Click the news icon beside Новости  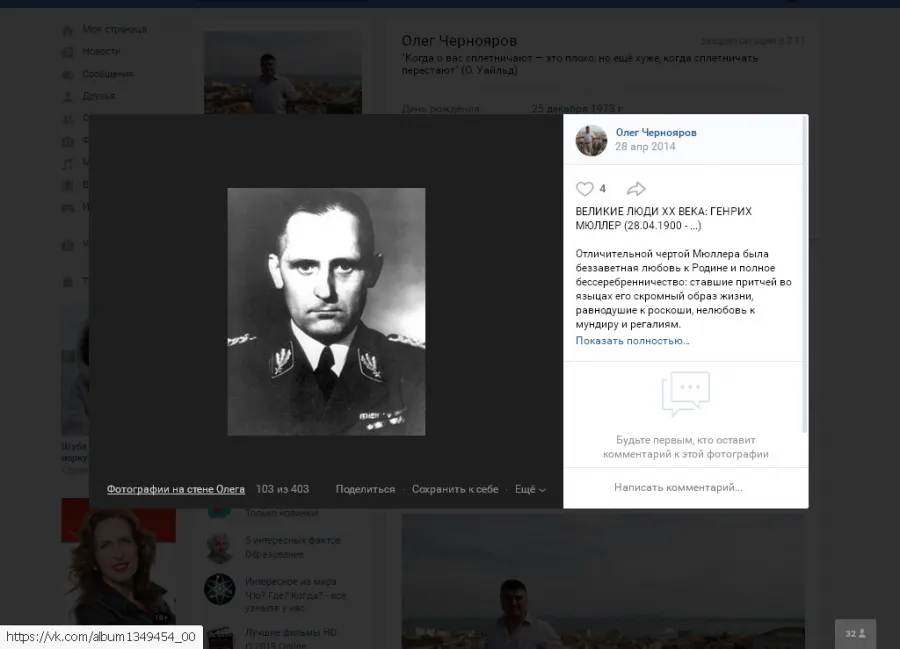point(68,52)
